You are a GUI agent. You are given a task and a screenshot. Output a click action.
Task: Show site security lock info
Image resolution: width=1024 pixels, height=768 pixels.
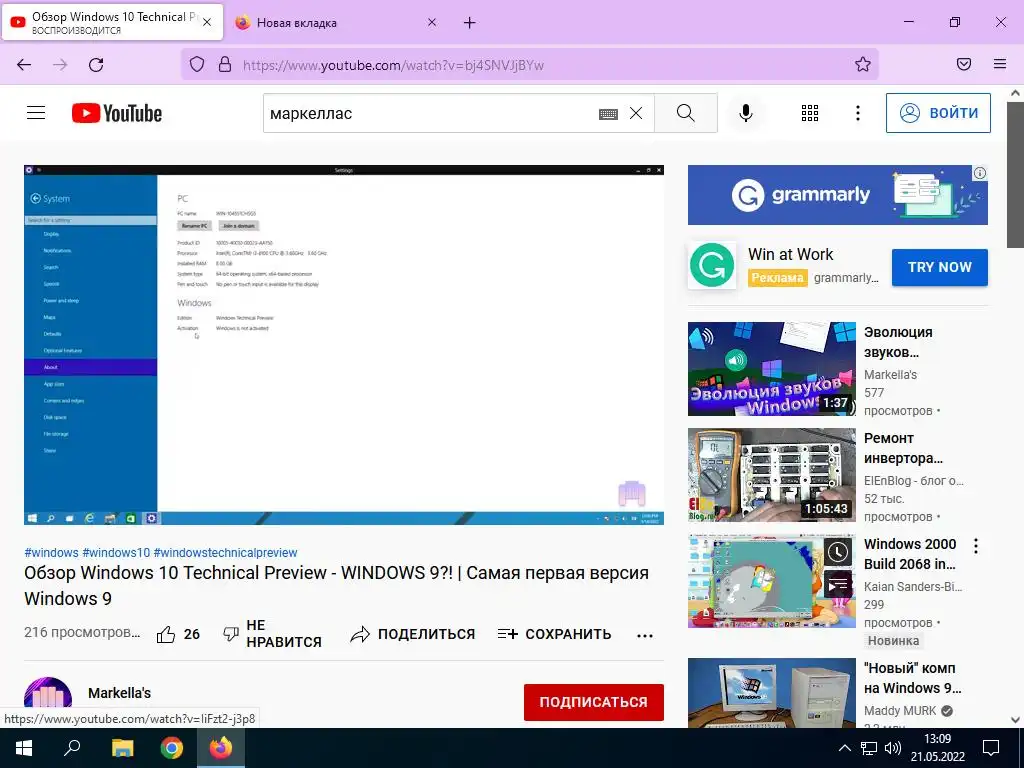pos(225,65)
